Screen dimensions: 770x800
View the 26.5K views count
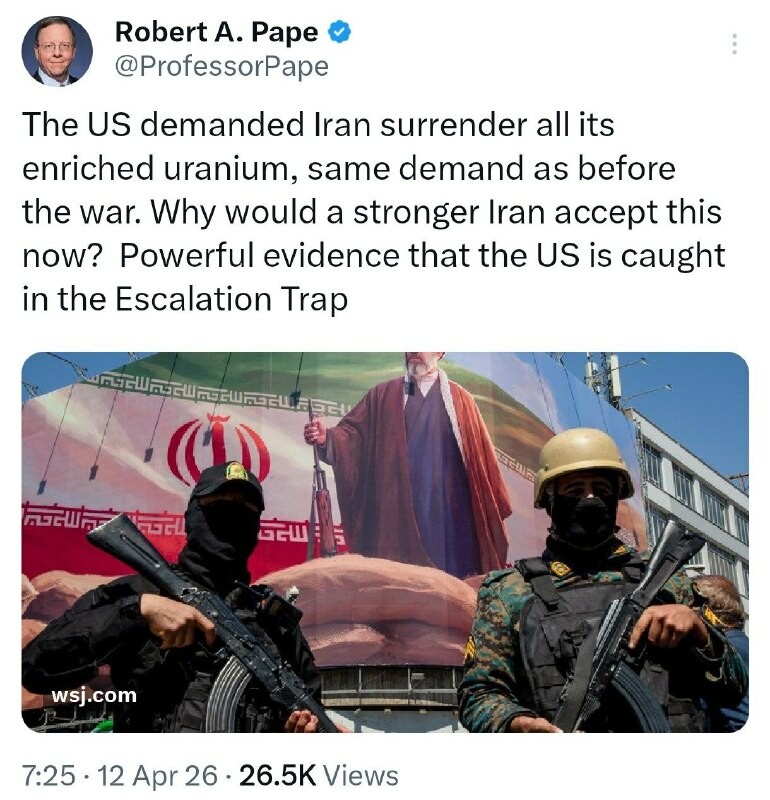tap(278, 775)
